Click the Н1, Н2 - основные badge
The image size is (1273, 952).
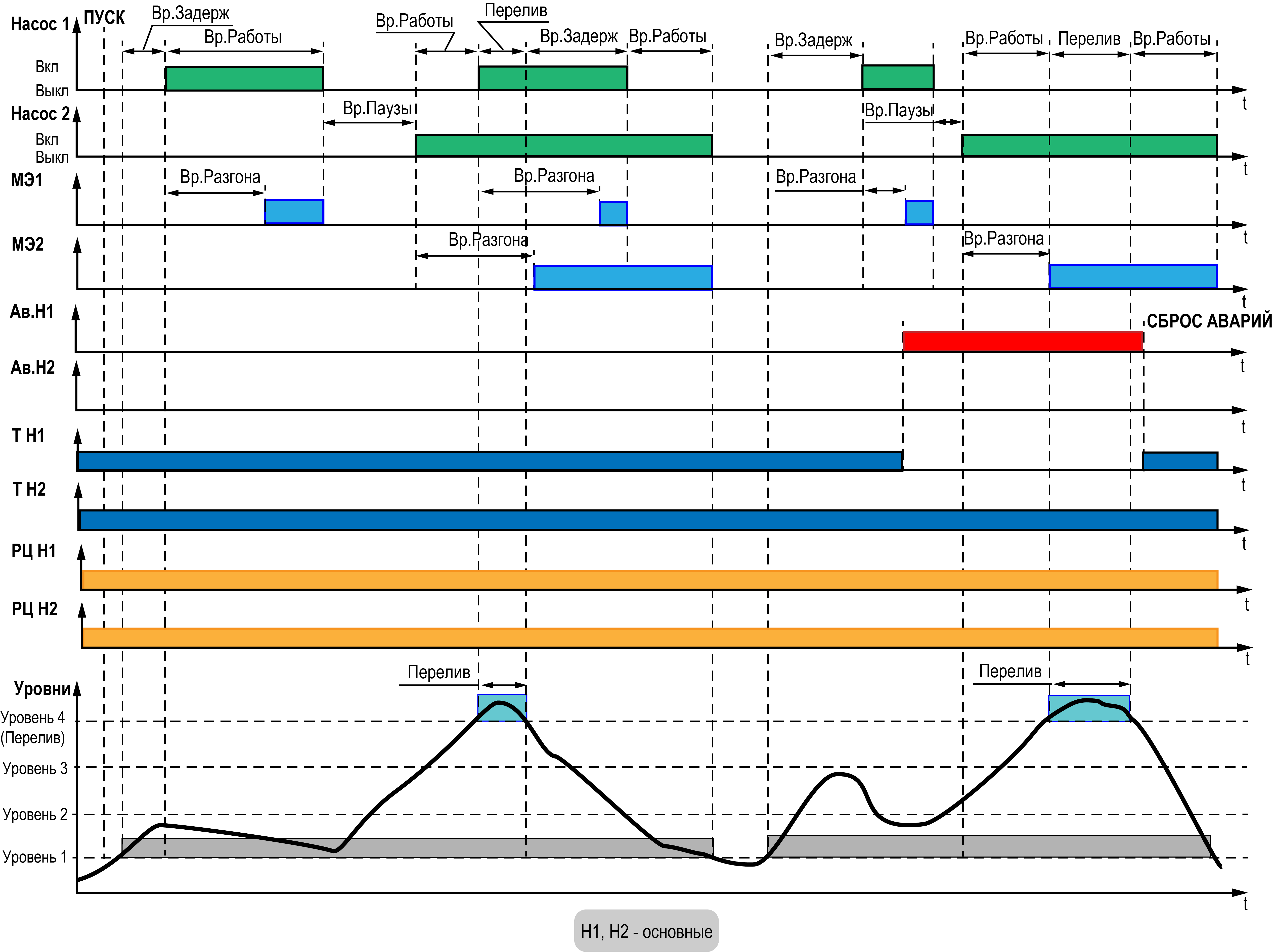(x=646, y=931)
